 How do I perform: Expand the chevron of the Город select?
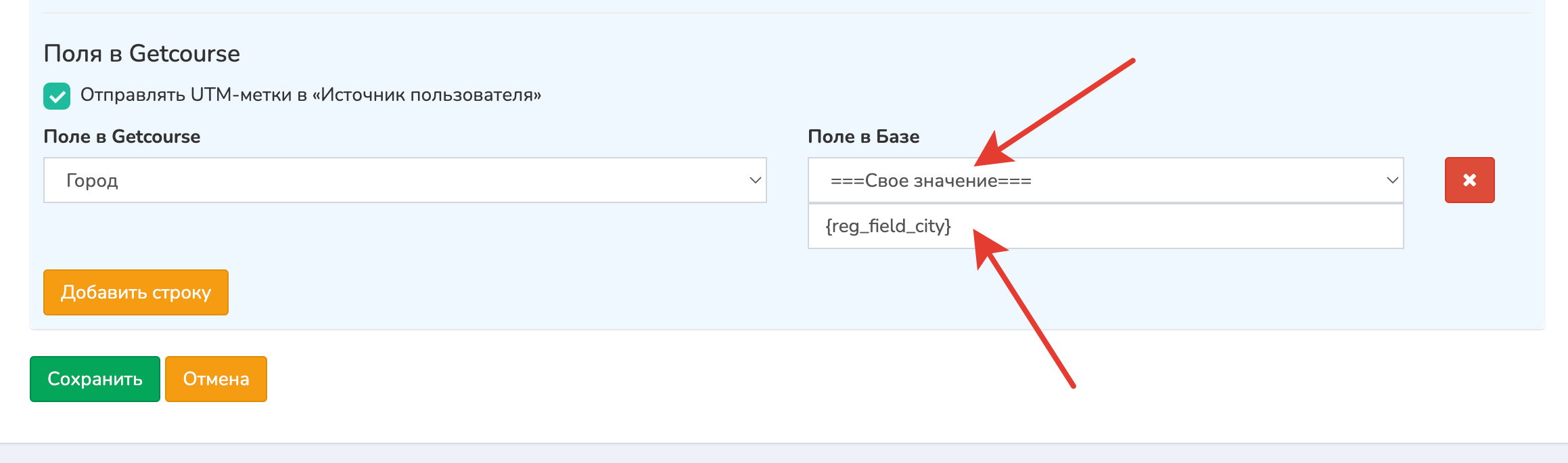[755, 180]
